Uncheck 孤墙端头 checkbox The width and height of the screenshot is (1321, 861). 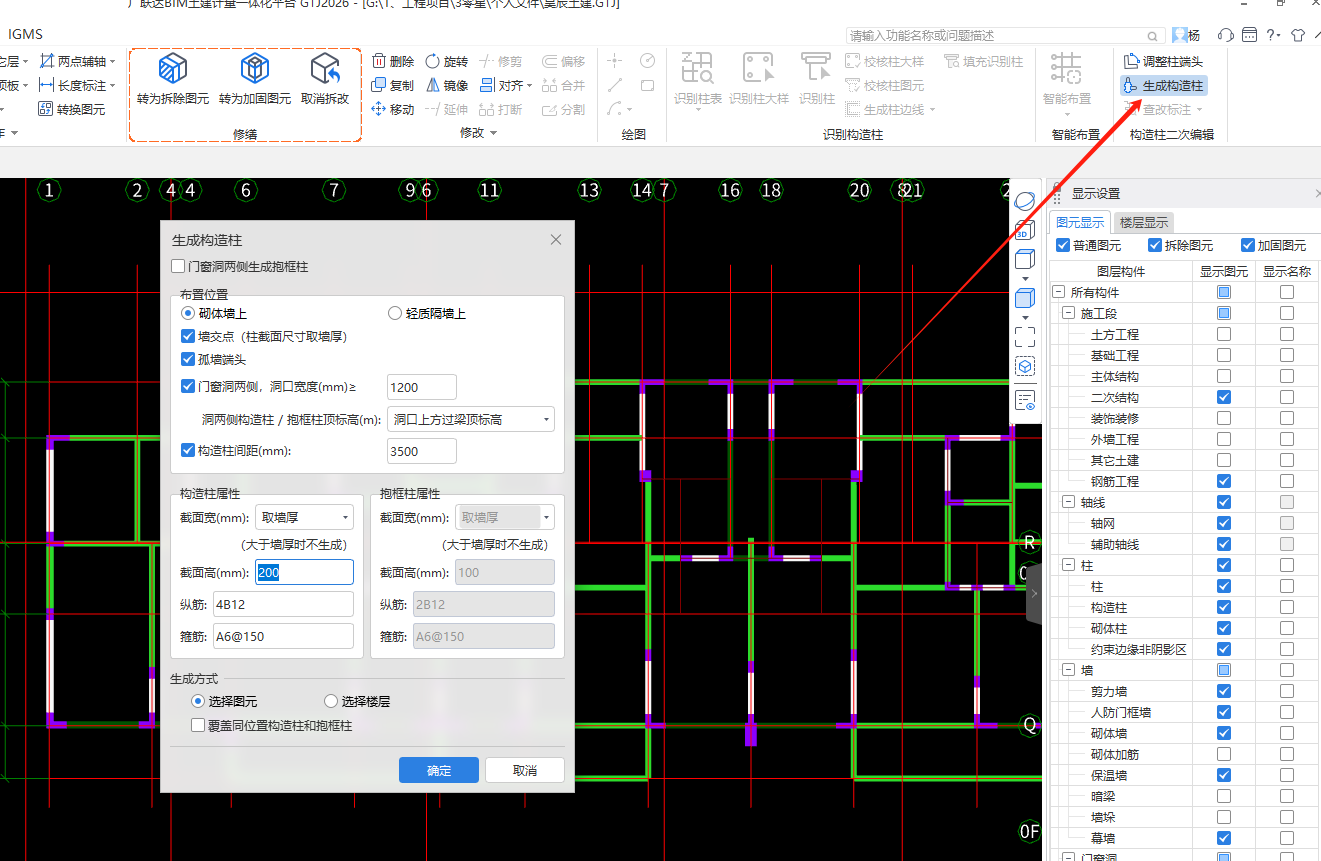[x=188, y=359]
